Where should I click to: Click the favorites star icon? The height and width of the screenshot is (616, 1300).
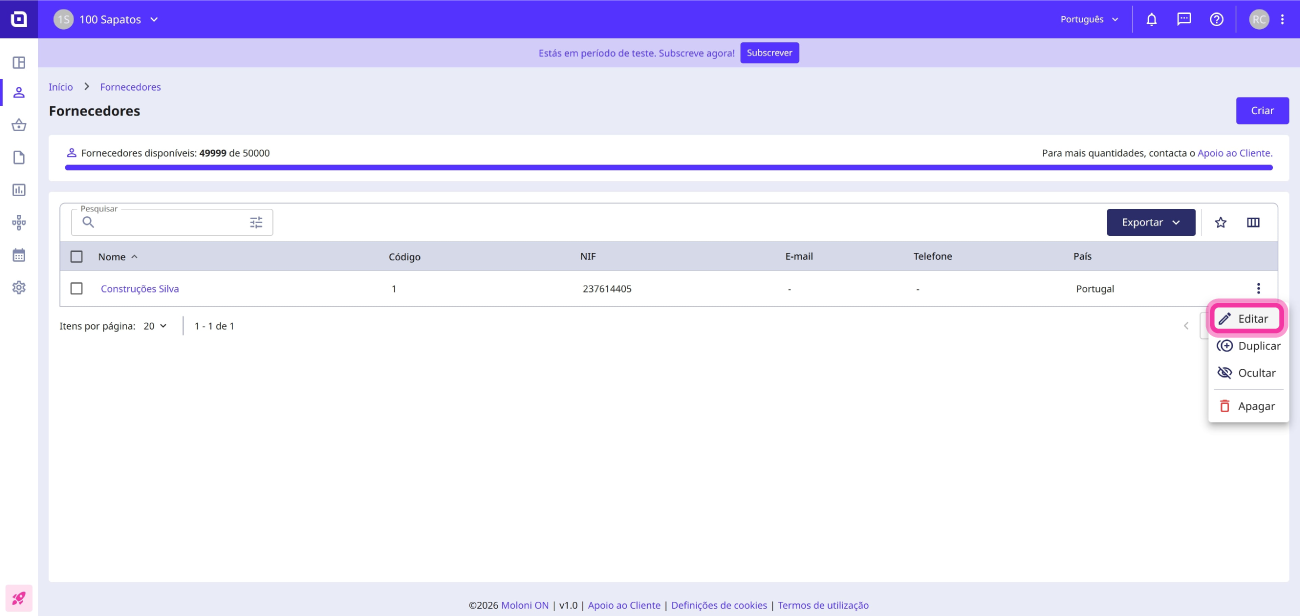pos(1221,222)
